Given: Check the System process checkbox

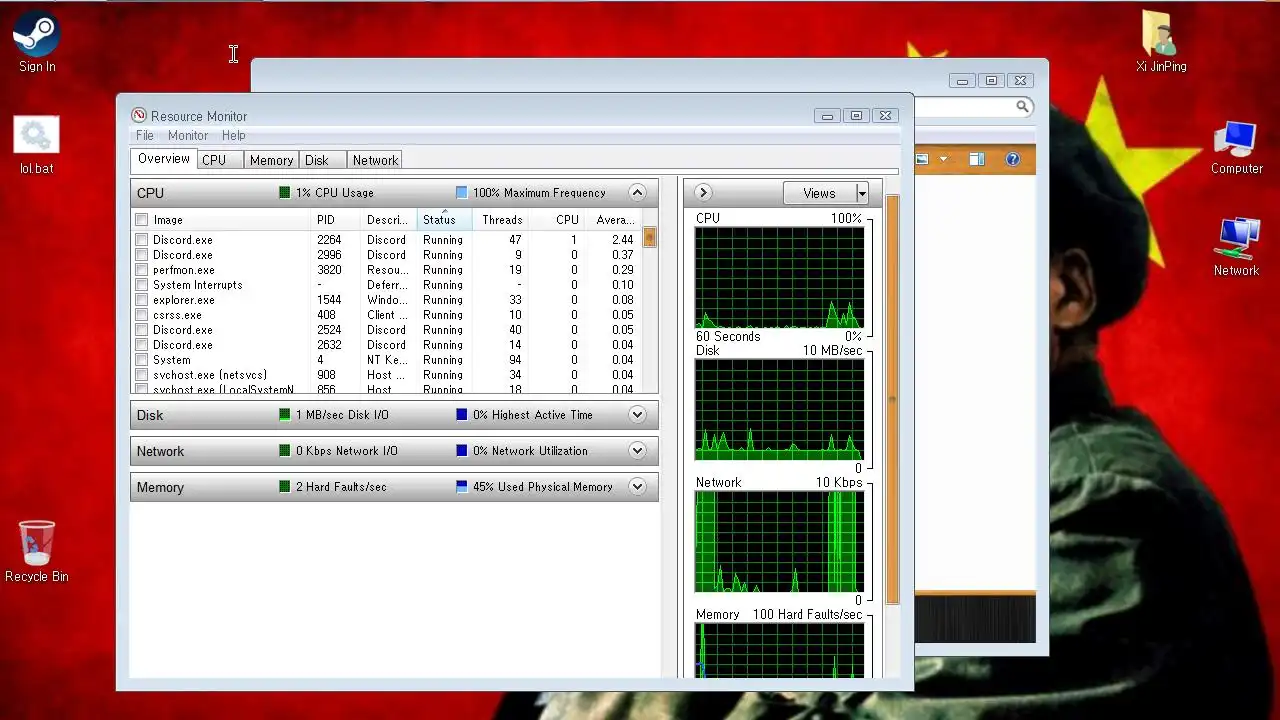Looking at the screenshot, I should (x=142, y=360).
